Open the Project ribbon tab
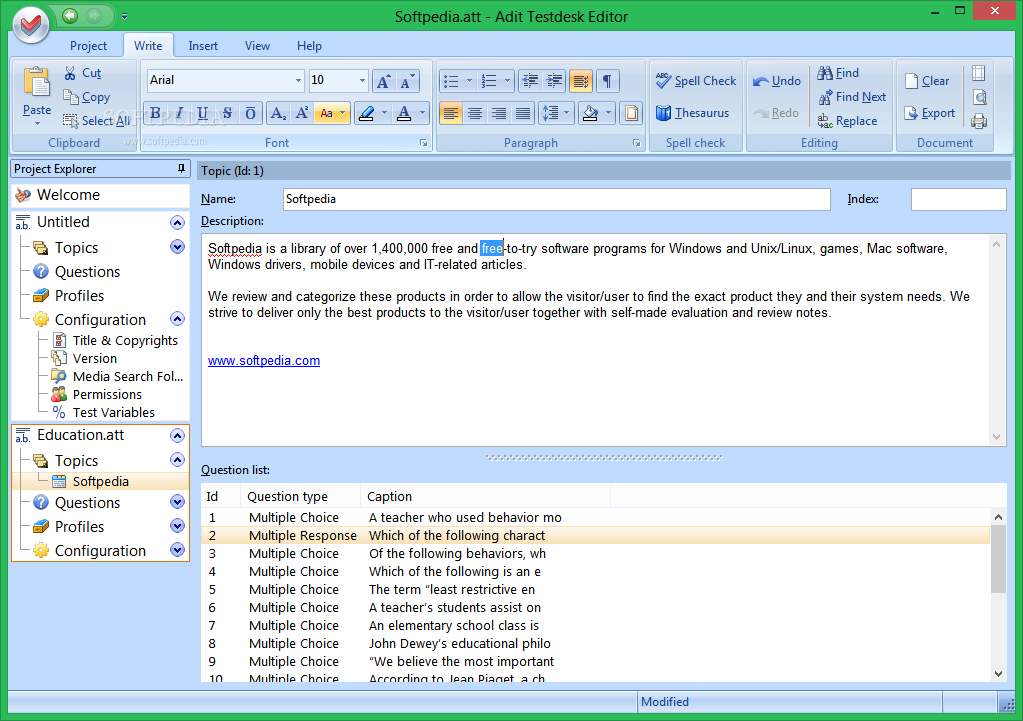 pos(88,46)
